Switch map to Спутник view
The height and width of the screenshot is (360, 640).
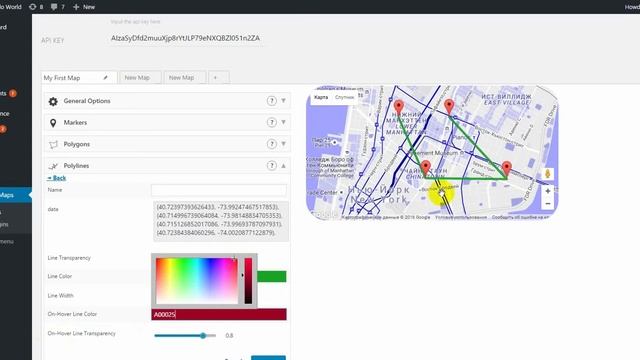344,97
